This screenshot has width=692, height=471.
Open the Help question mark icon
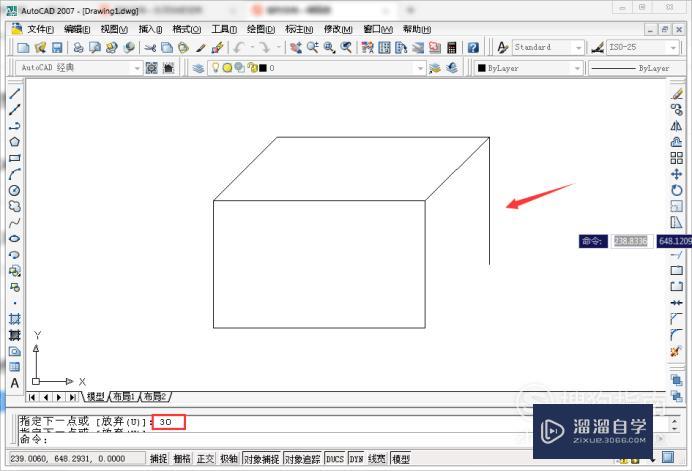click(473, 47)
